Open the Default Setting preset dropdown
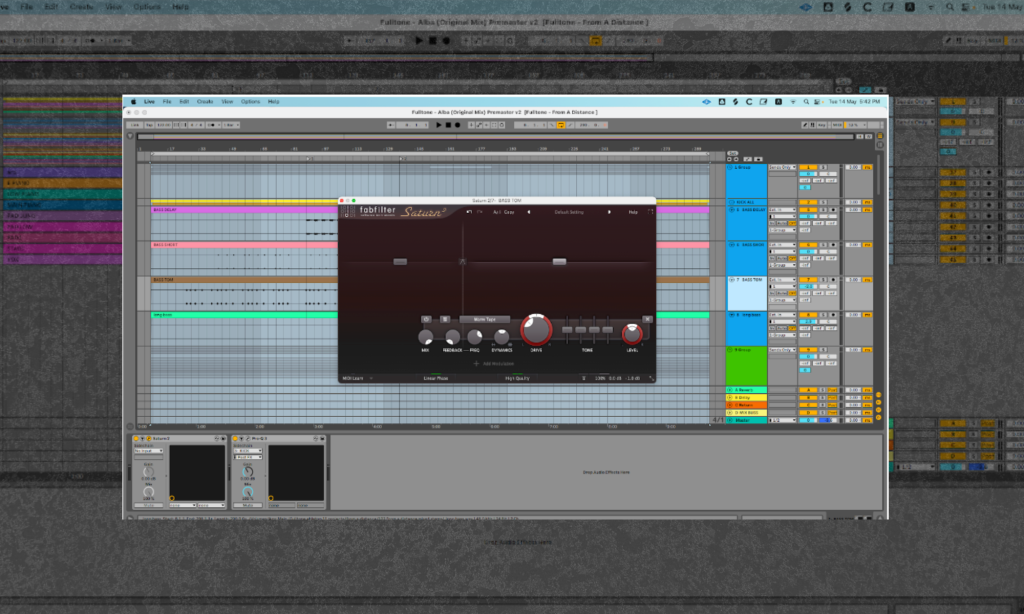This screenshot has width=1024, height=614. 570,212
